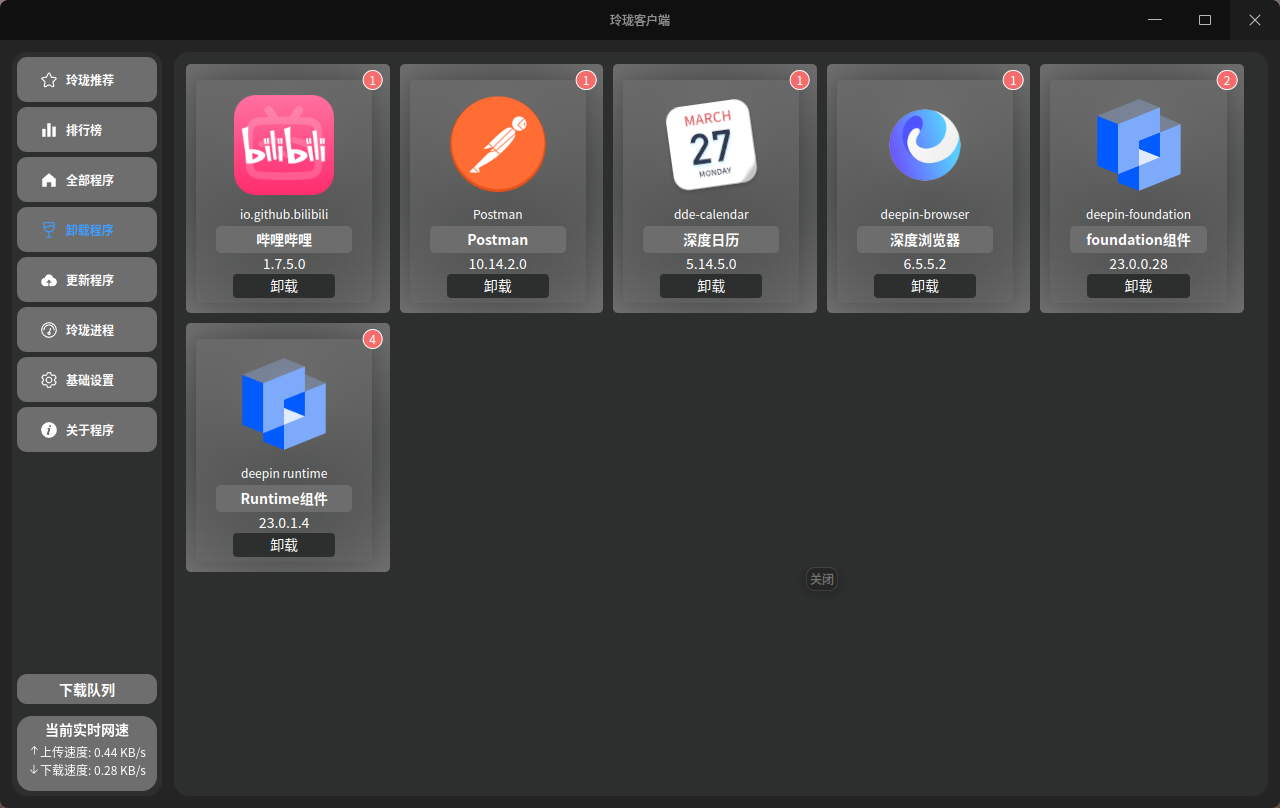Click the deepin-foundation cube icon

coord(1139,145)
